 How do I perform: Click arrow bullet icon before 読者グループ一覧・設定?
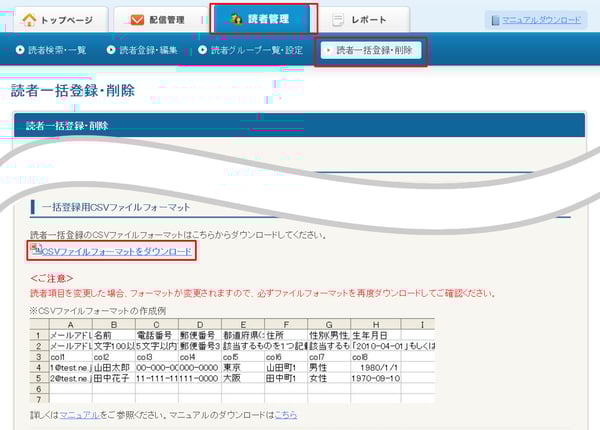[x=202, y=50]
